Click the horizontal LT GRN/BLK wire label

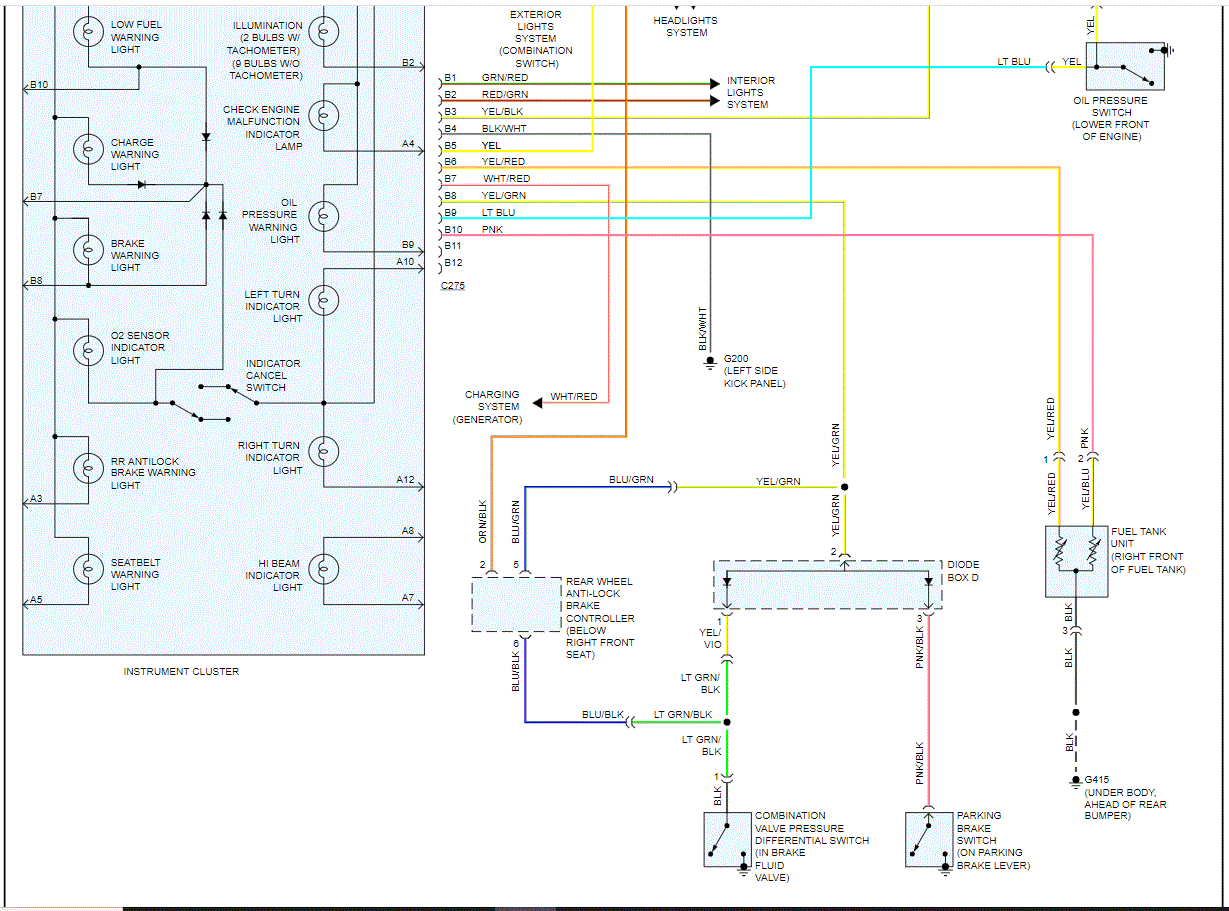683,715
